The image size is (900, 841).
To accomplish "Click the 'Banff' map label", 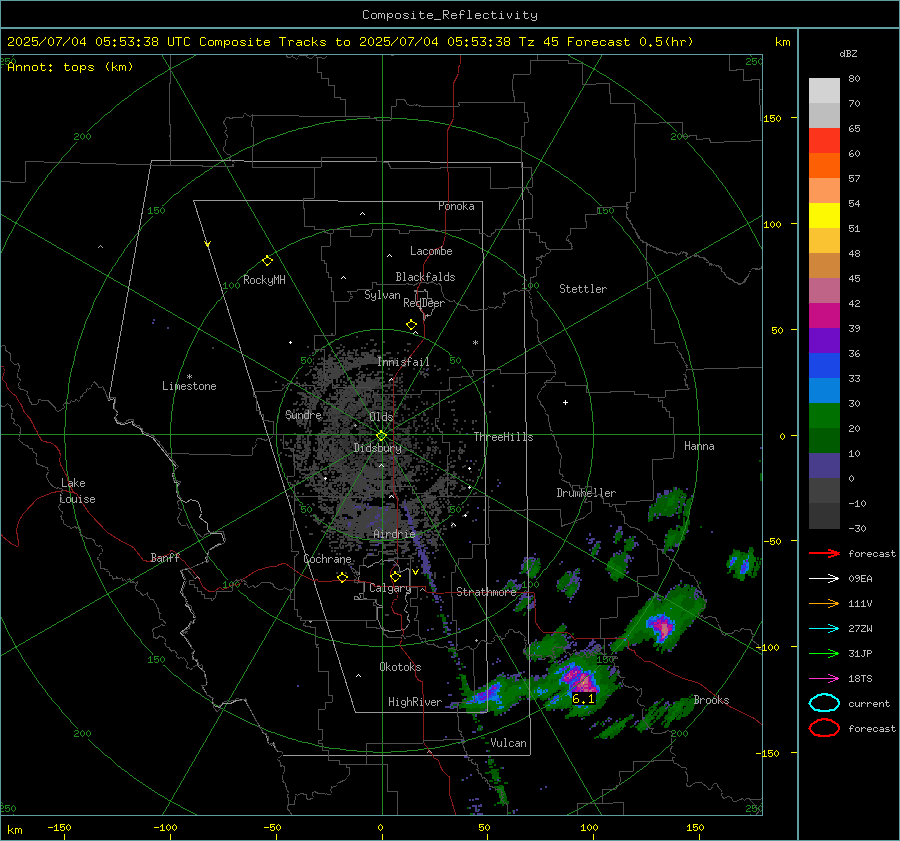I will [165, 558].
